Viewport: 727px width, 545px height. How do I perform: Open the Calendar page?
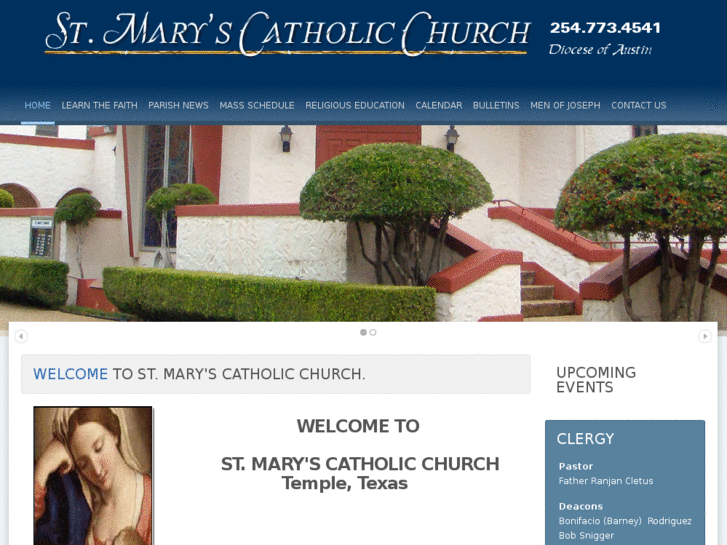point(439,105)
